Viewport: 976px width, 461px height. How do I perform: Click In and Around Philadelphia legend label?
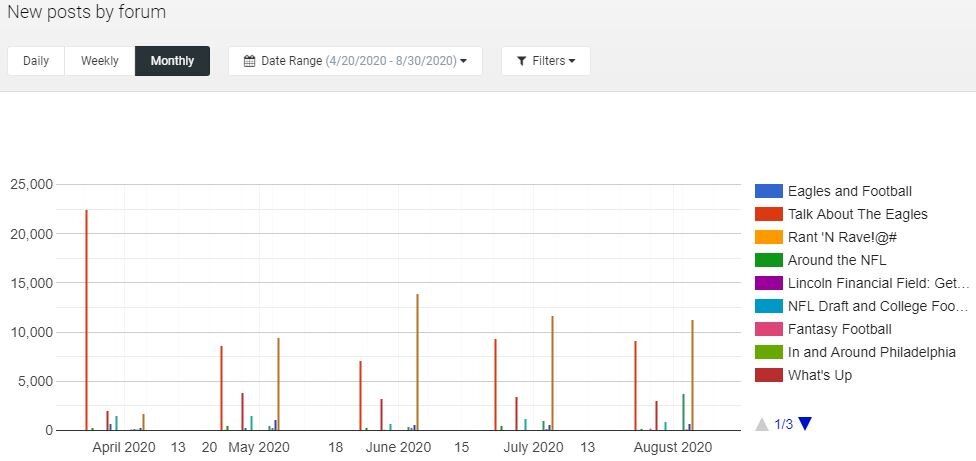871,352
